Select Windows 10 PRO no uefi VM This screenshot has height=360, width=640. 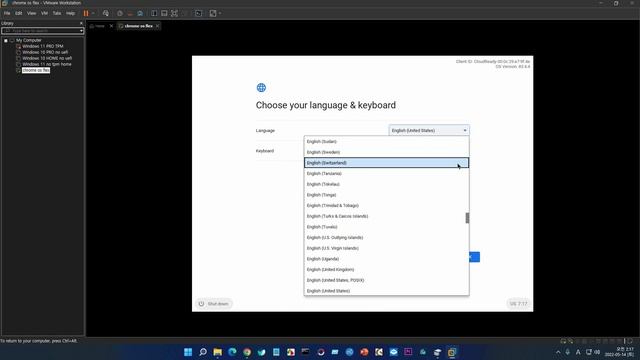(45, 52)
